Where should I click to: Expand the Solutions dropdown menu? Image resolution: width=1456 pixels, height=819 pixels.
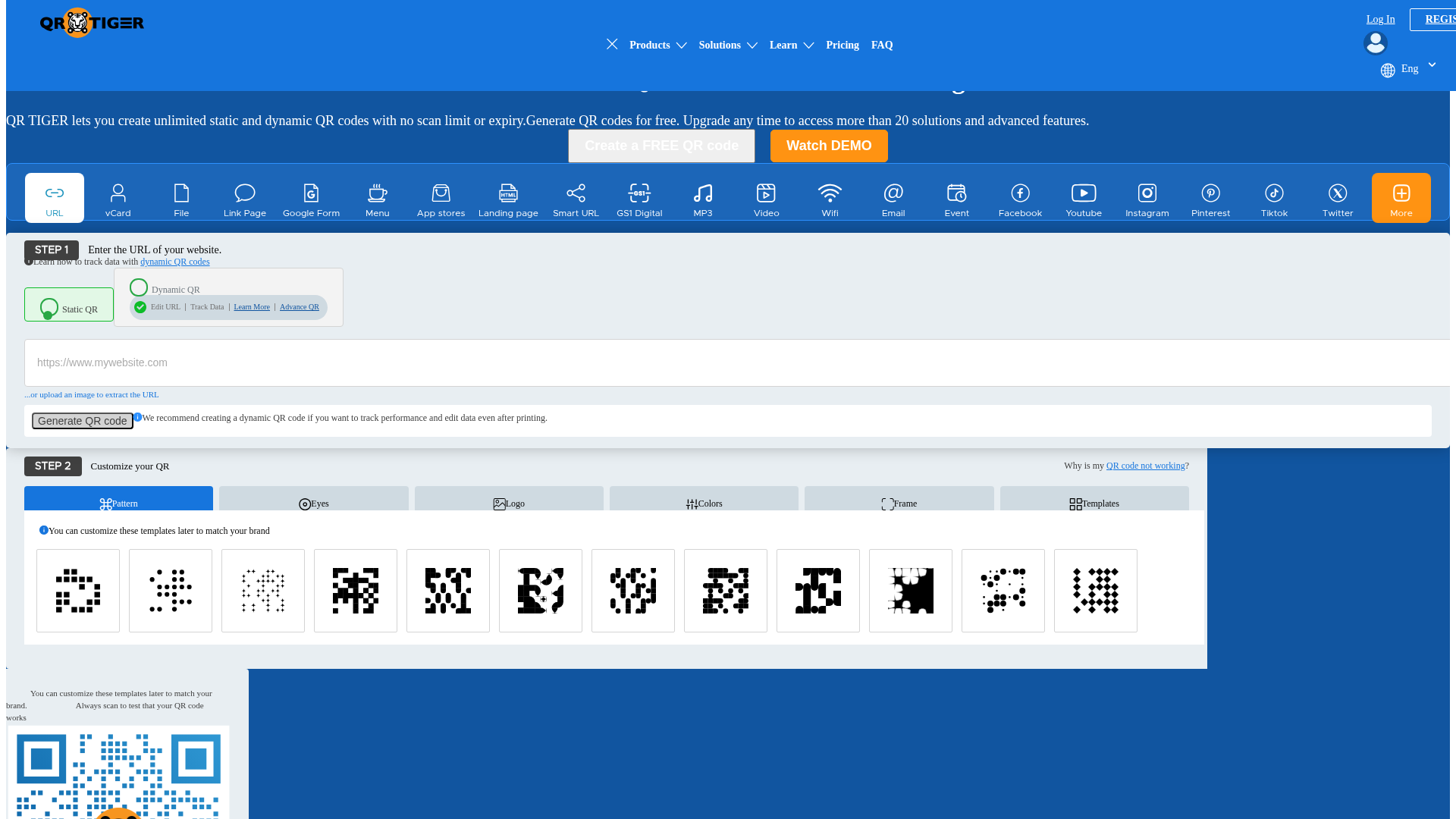click(728, 45)
